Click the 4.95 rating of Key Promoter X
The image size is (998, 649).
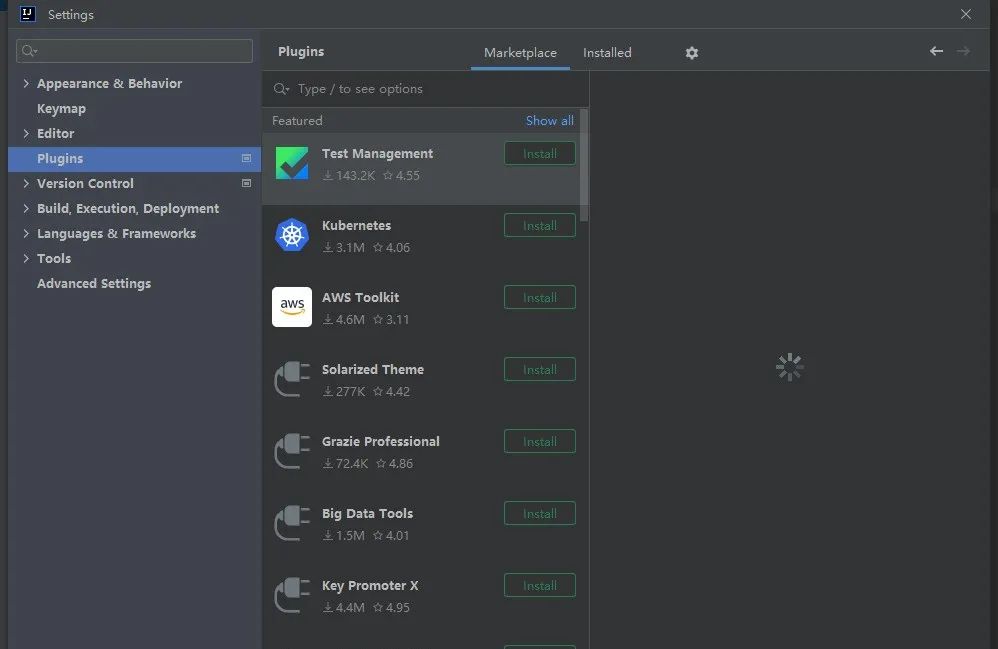[391, 608]
